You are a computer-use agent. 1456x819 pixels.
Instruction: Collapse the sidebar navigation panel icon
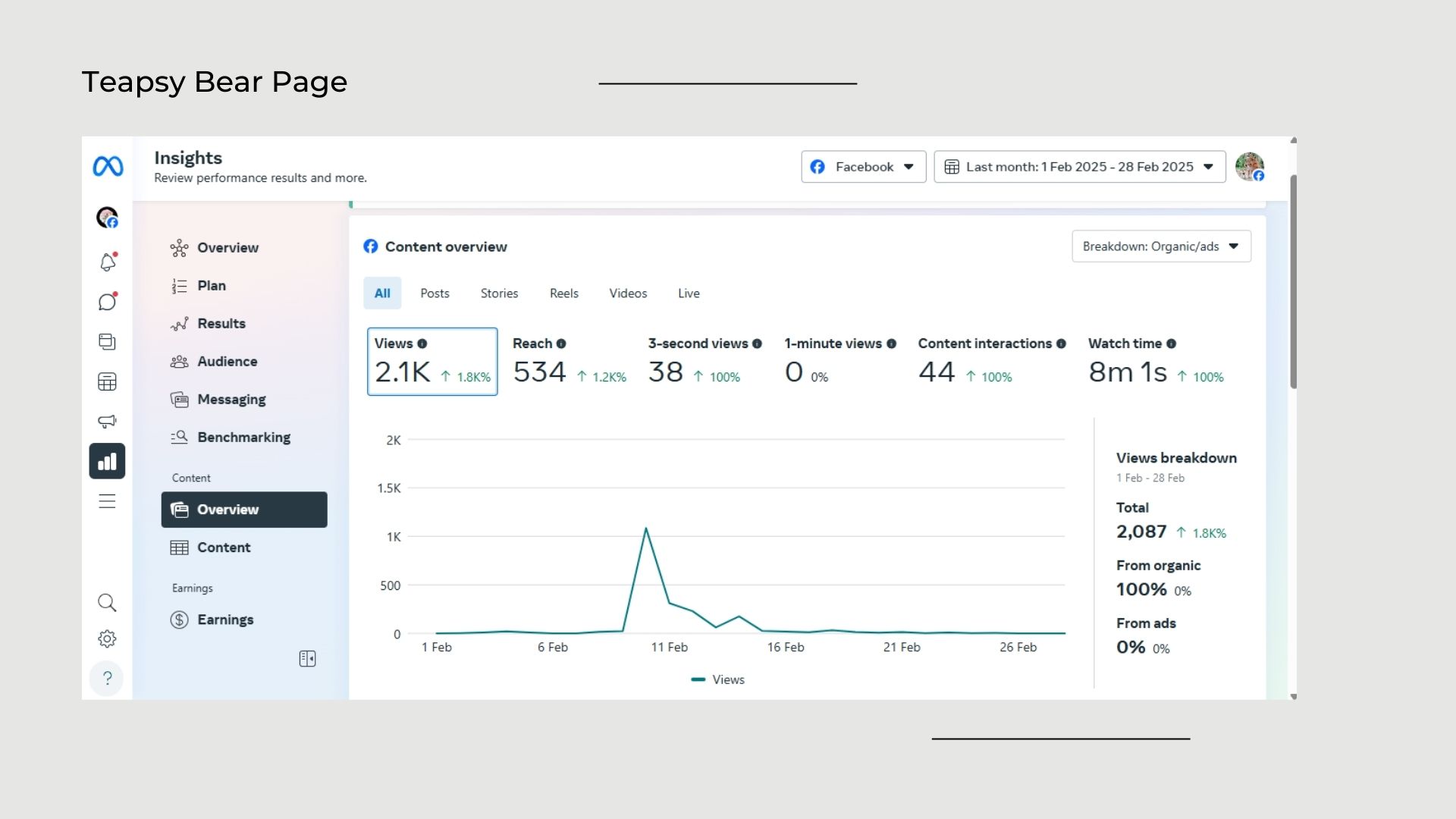tap(307, 659)
